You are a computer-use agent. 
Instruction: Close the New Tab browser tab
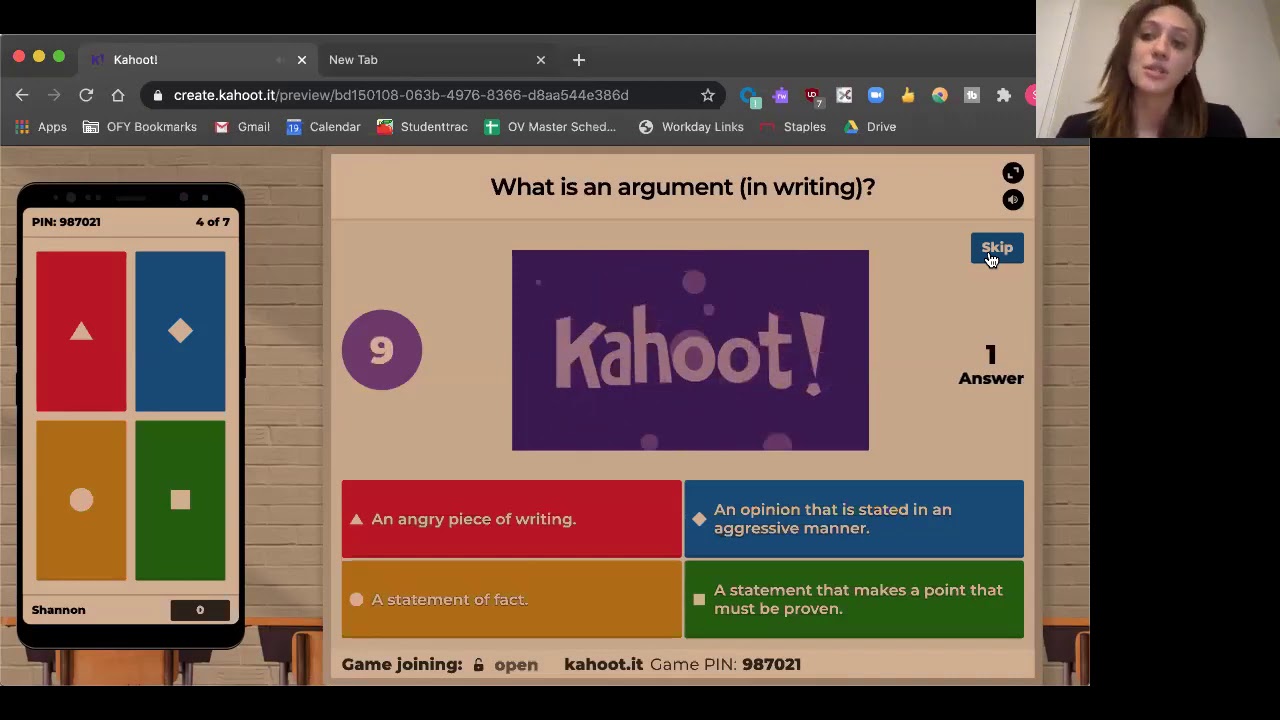[541, 60]
